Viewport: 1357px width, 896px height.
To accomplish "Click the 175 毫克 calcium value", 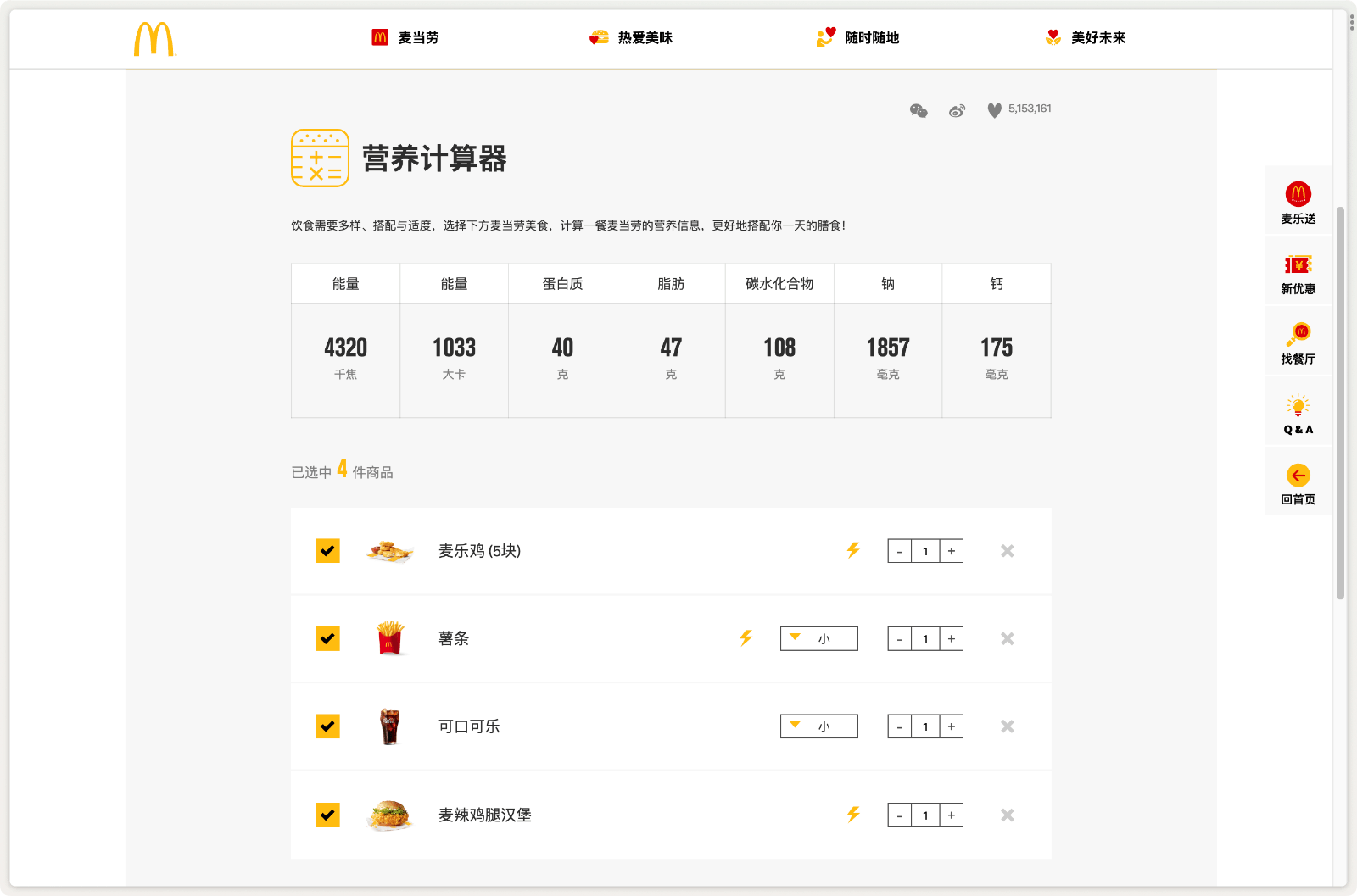I will (x=997, y=359).
